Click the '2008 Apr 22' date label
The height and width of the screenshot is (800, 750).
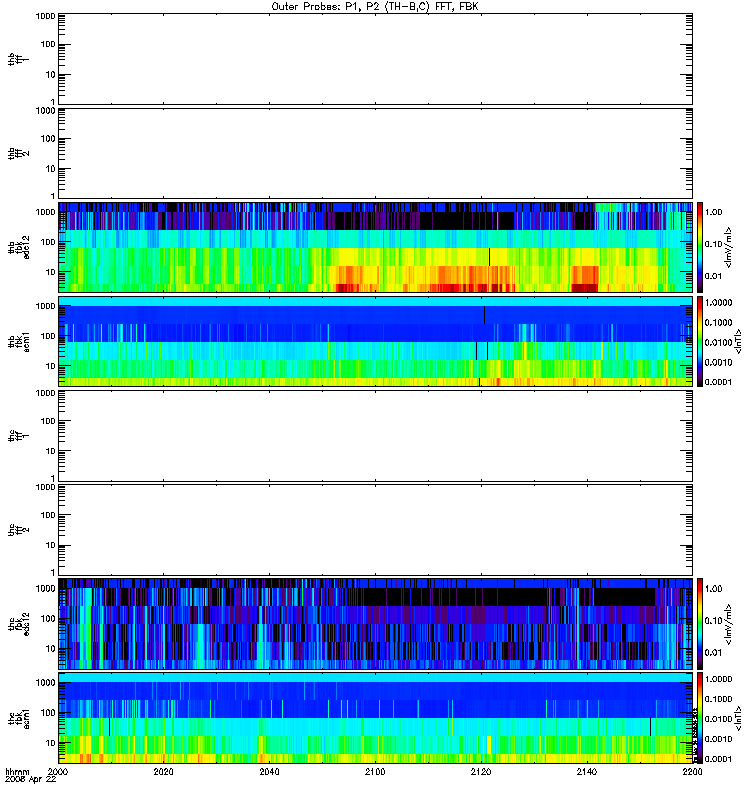(30, 780)
